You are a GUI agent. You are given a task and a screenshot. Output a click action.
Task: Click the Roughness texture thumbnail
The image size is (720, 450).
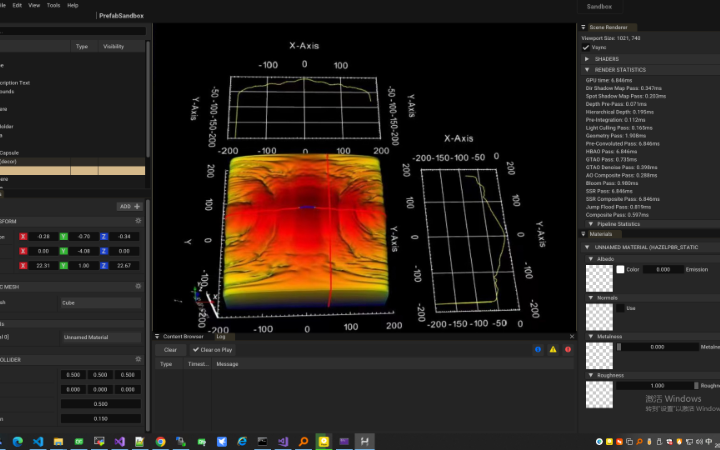click(x=599, y=394)
